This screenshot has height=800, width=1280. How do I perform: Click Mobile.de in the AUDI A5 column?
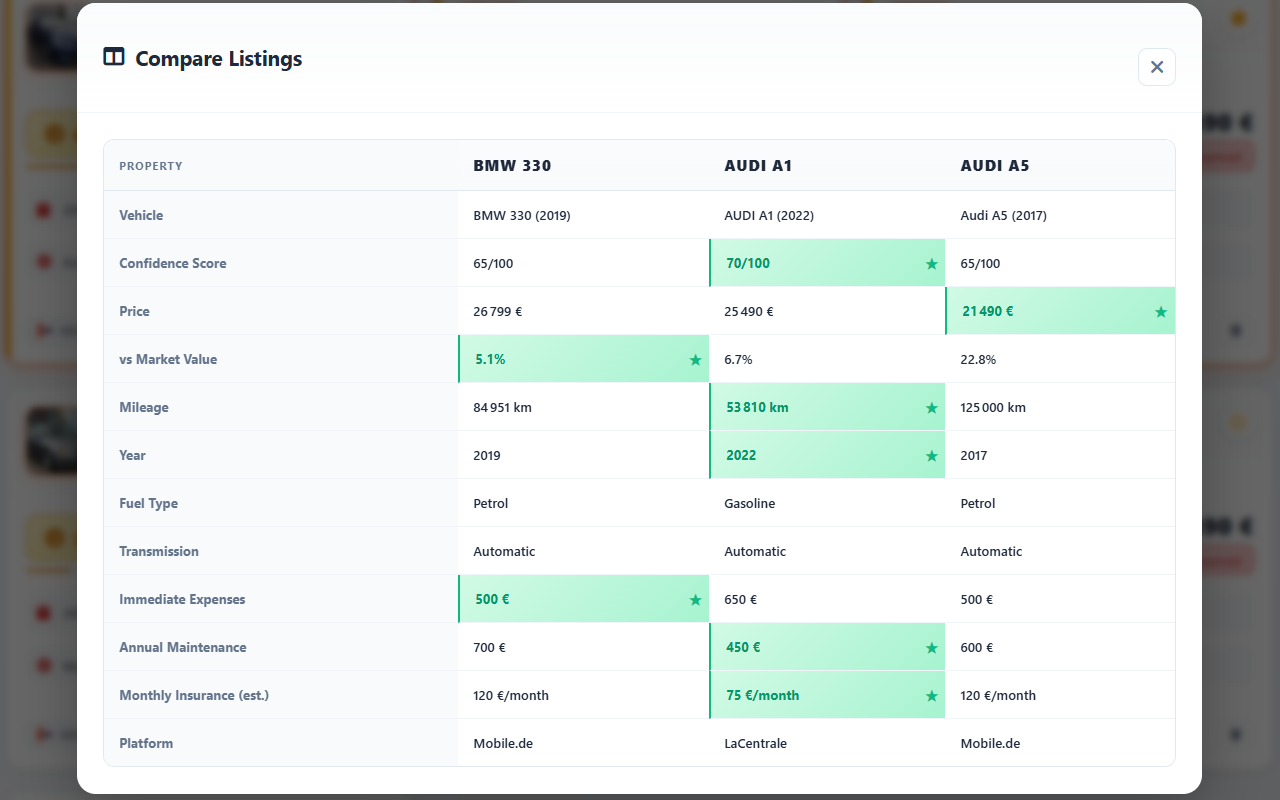[x=992, y=743]
